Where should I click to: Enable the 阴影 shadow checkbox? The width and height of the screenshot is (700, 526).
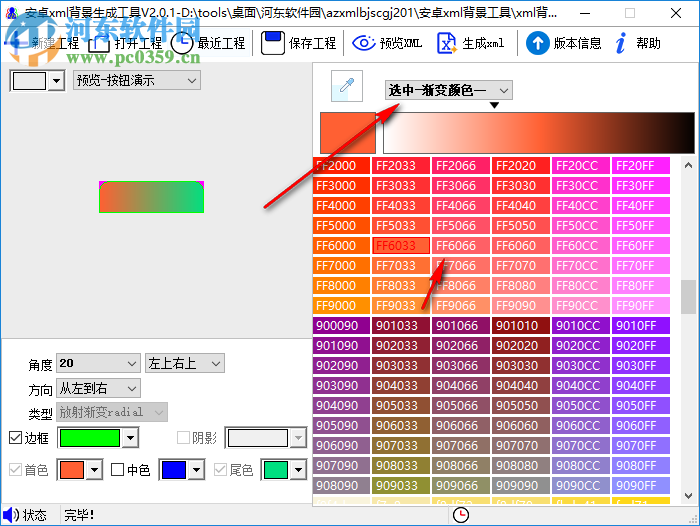click(183, 438)
